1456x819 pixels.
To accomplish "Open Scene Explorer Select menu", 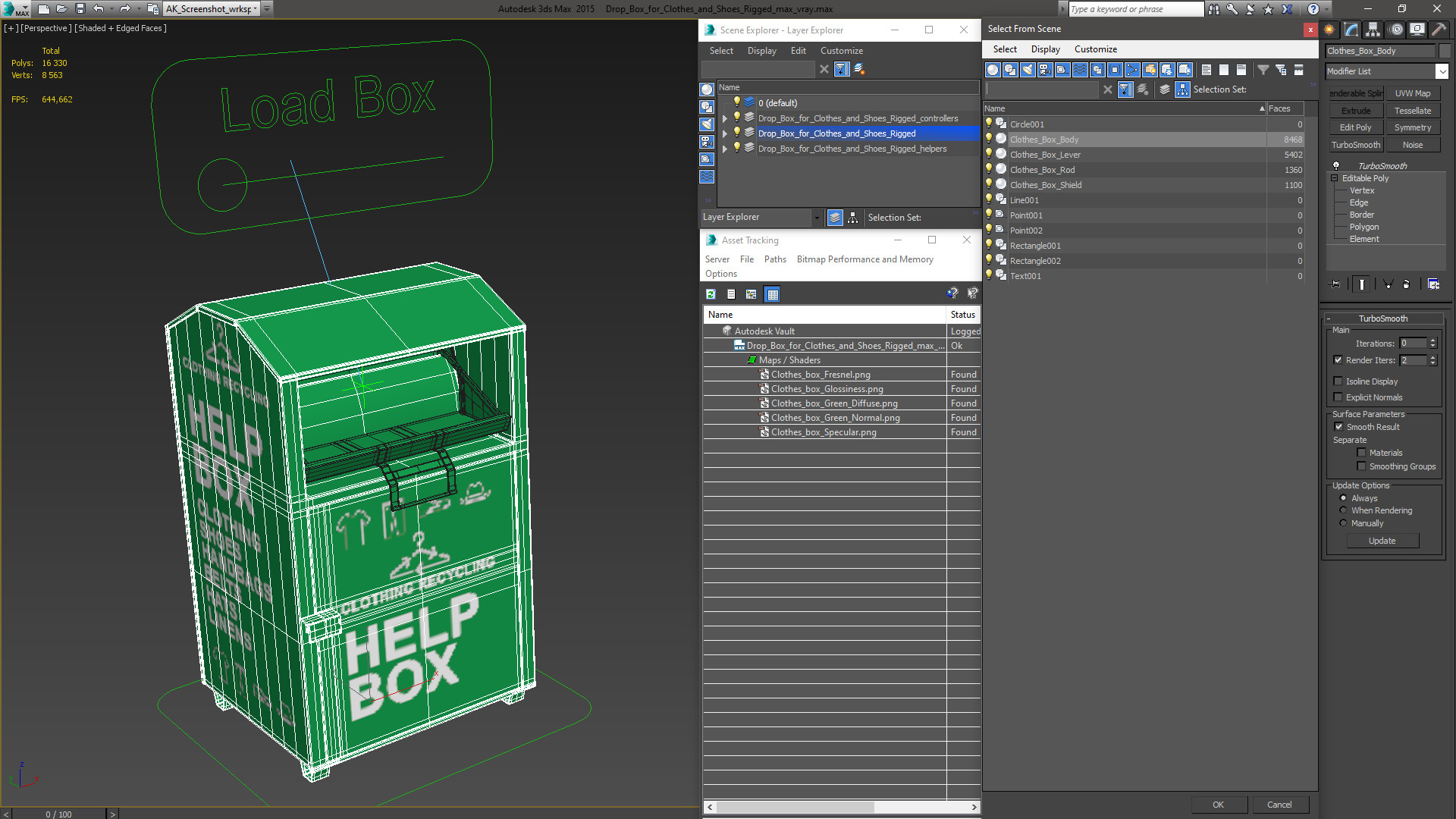I will (x=721, y=51).
